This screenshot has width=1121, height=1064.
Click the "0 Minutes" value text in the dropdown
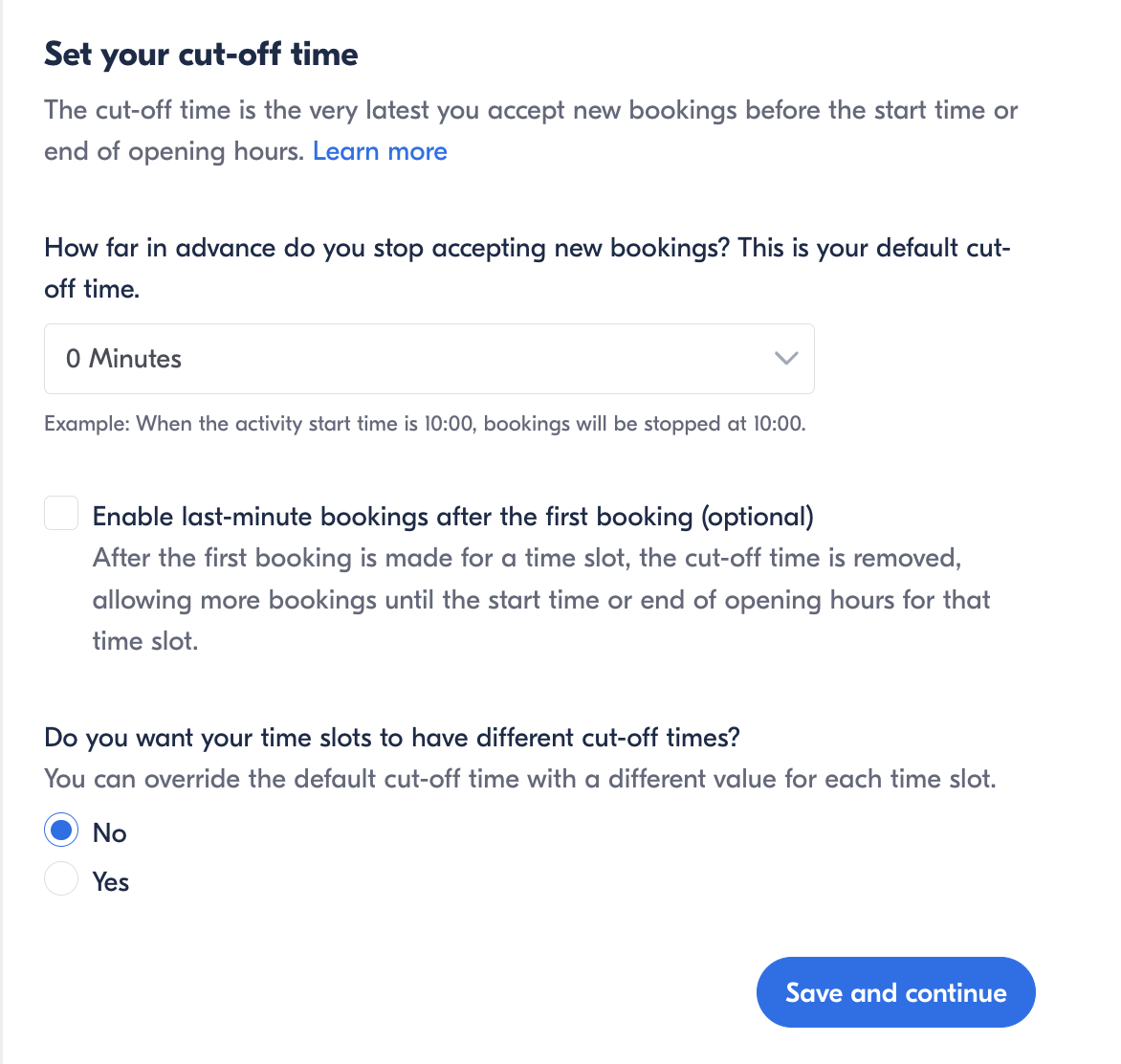[123, 359]
